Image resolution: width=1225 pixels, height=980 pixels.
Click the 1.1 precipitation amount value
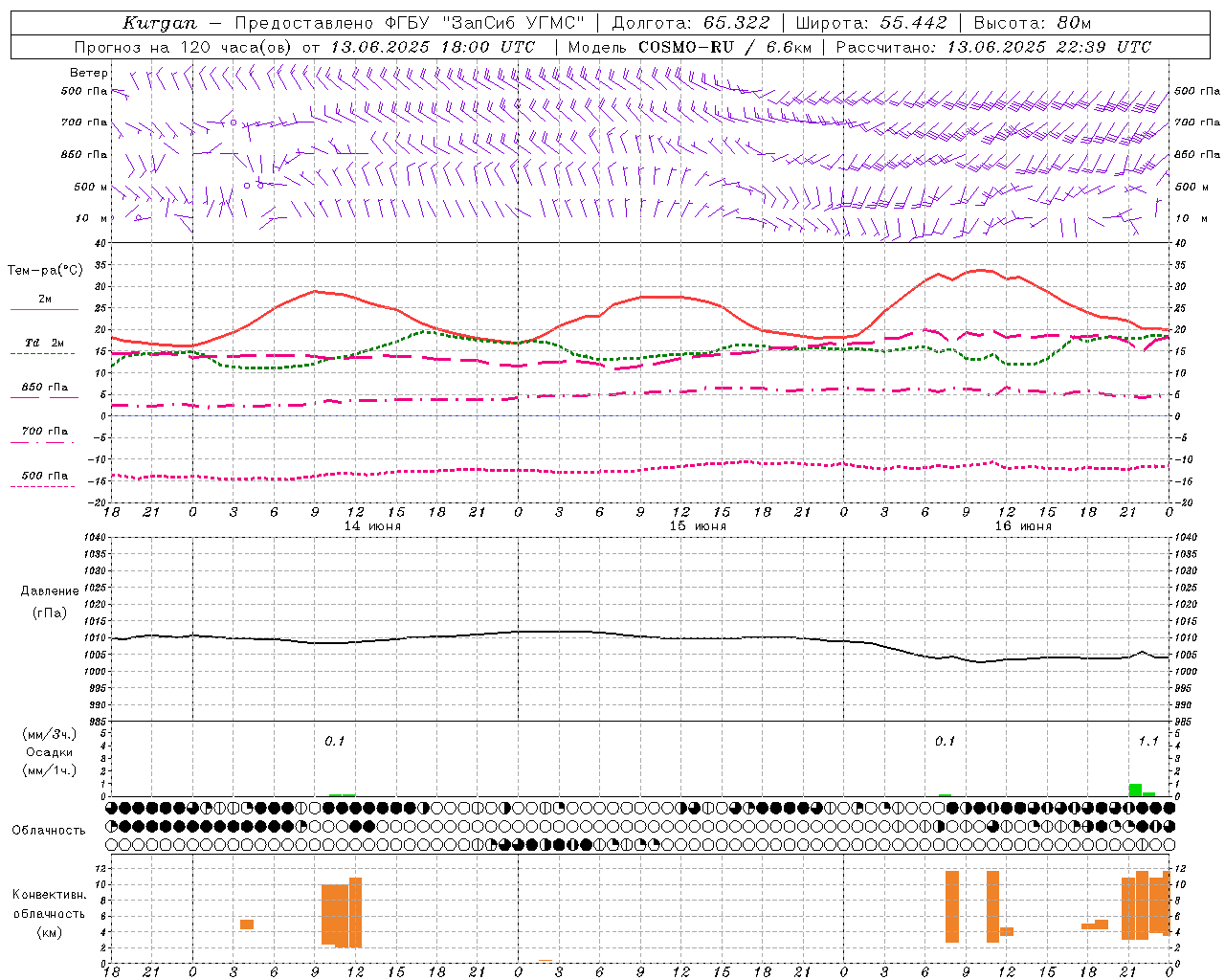1148,741
